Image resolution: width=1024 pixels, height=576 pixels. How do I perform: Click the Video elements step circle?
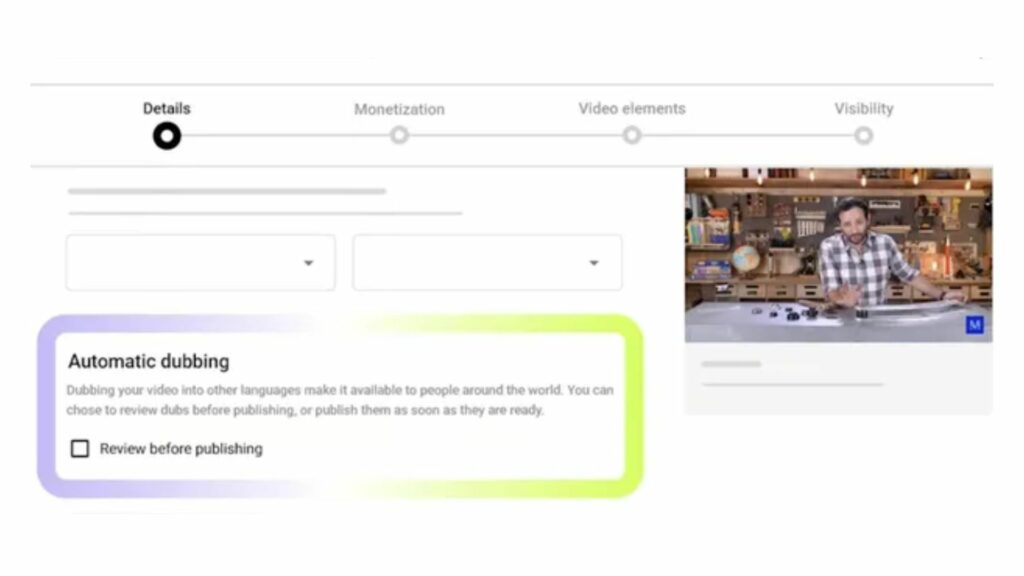[x=631, y=134]
